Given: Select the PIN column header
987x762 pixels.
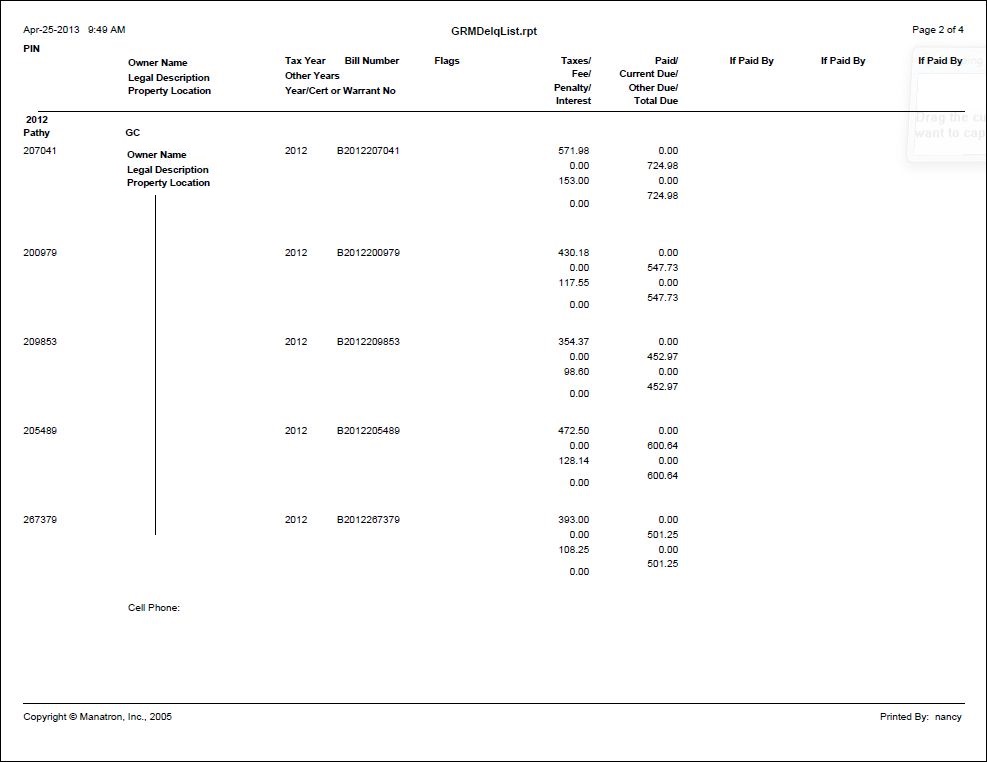Looking at the screenshot, I should [31, 48].
